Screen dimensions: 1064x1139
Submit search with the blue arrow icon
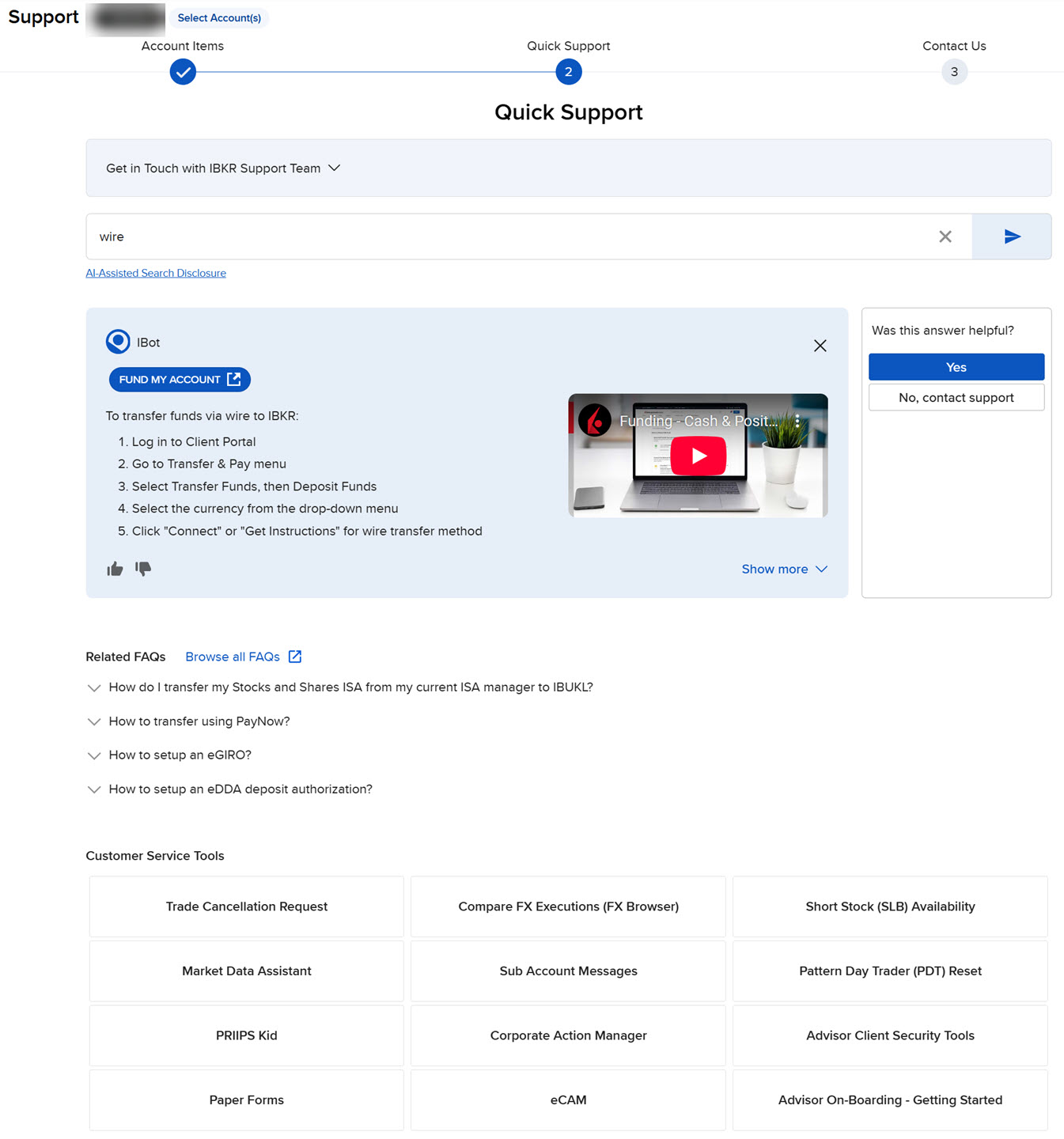click(1011, 237)
